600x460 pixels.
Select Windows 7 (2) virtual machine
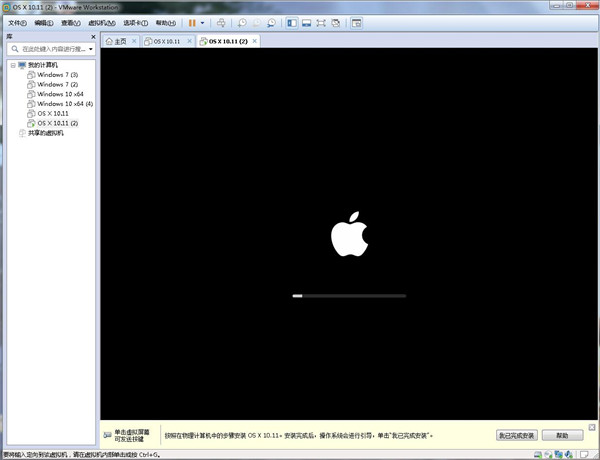tap(57, 84)
